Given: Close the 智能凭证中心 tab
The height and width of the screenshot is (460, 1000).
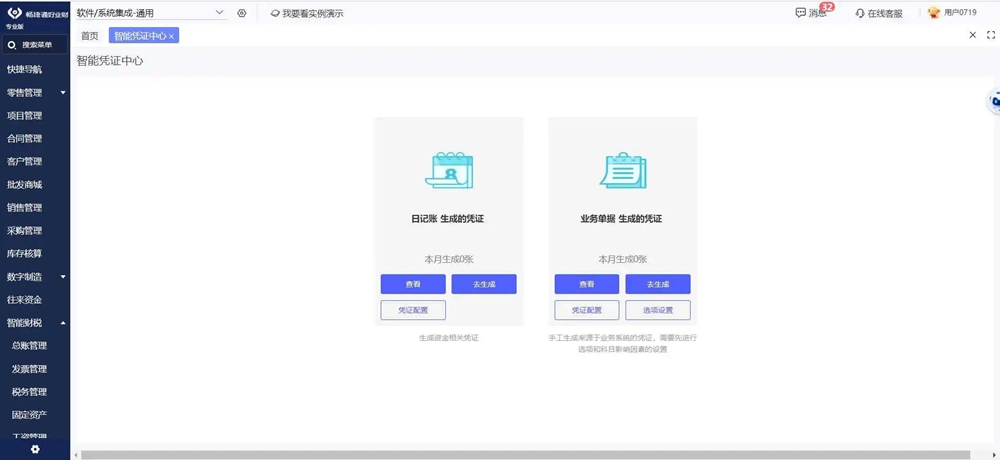Looking at the screenshot, I should coord(172,36).
